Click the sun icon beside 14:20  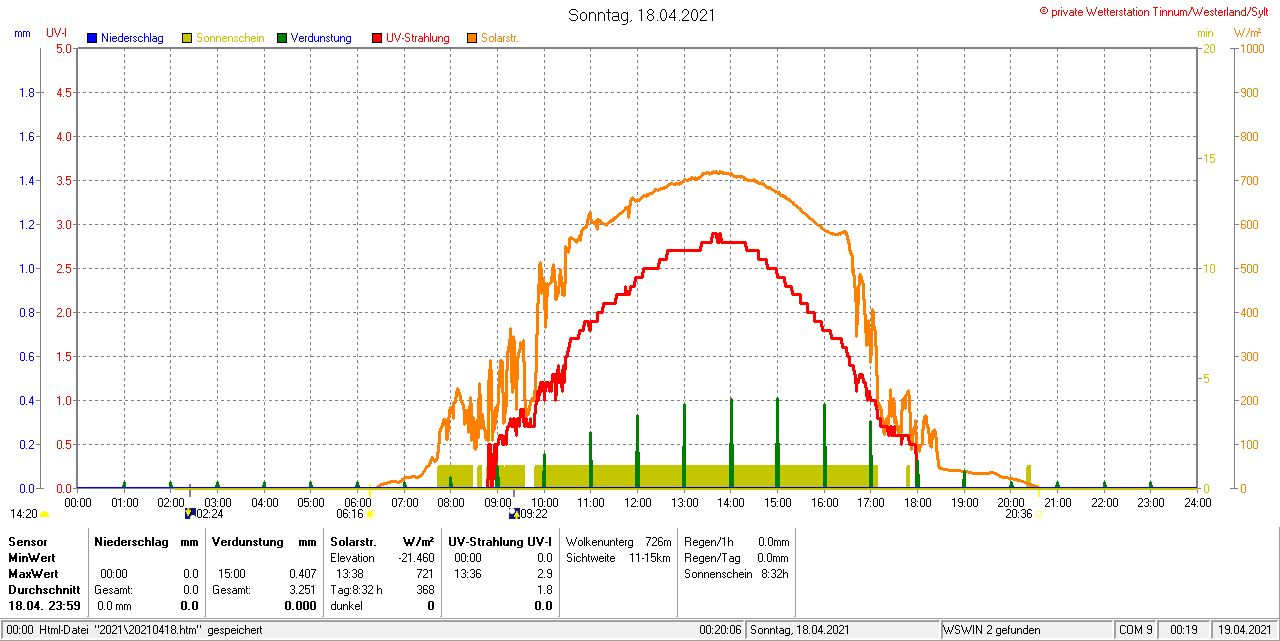pyautogui.click(x=44, y=514)
